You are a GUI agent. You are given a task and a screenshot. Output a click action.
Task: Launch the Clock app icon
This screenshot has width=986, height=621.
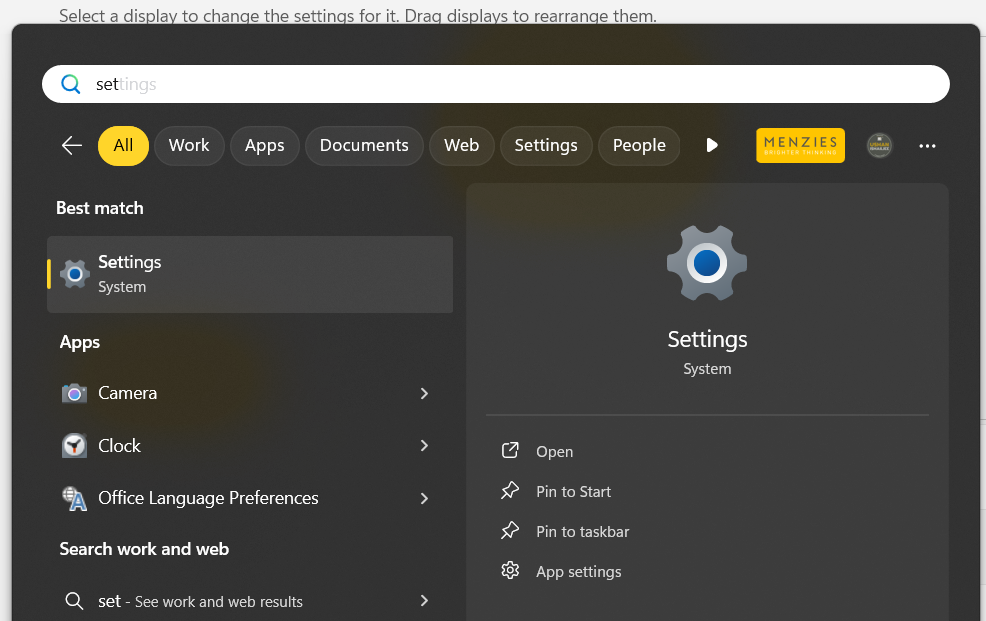tap(74, 446)
